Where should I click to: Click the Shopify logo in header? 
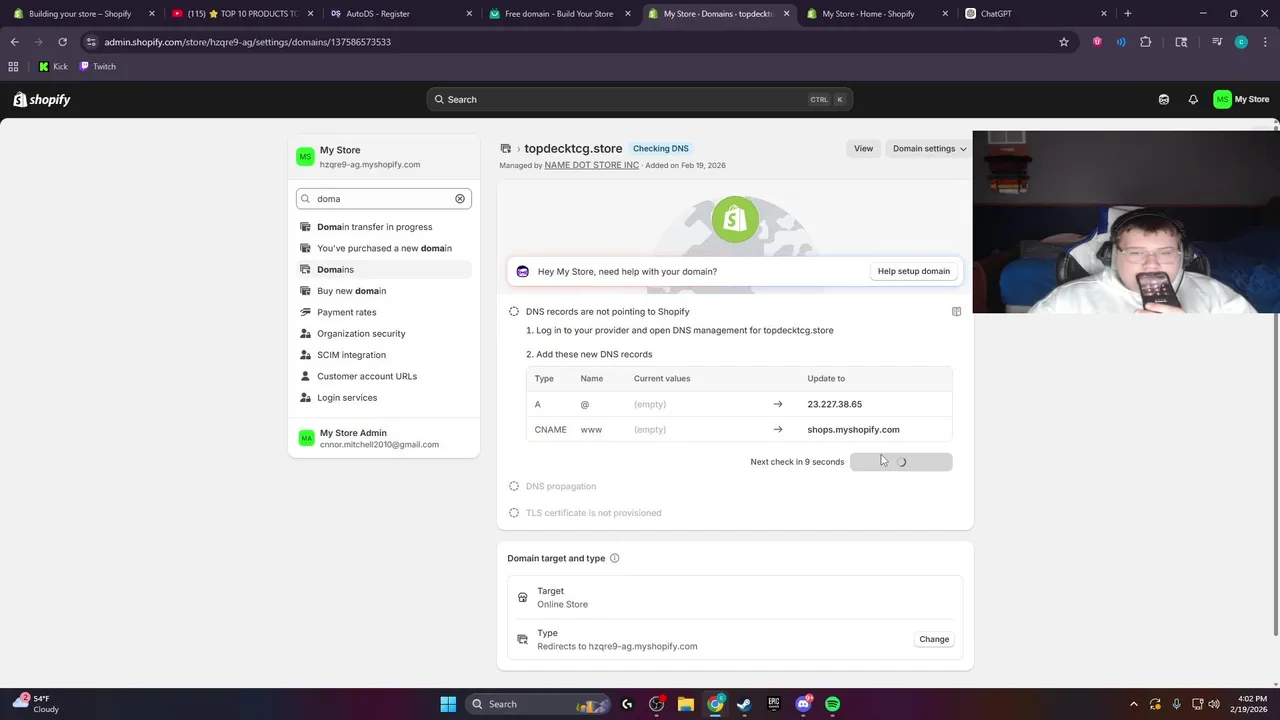[42, 99]
